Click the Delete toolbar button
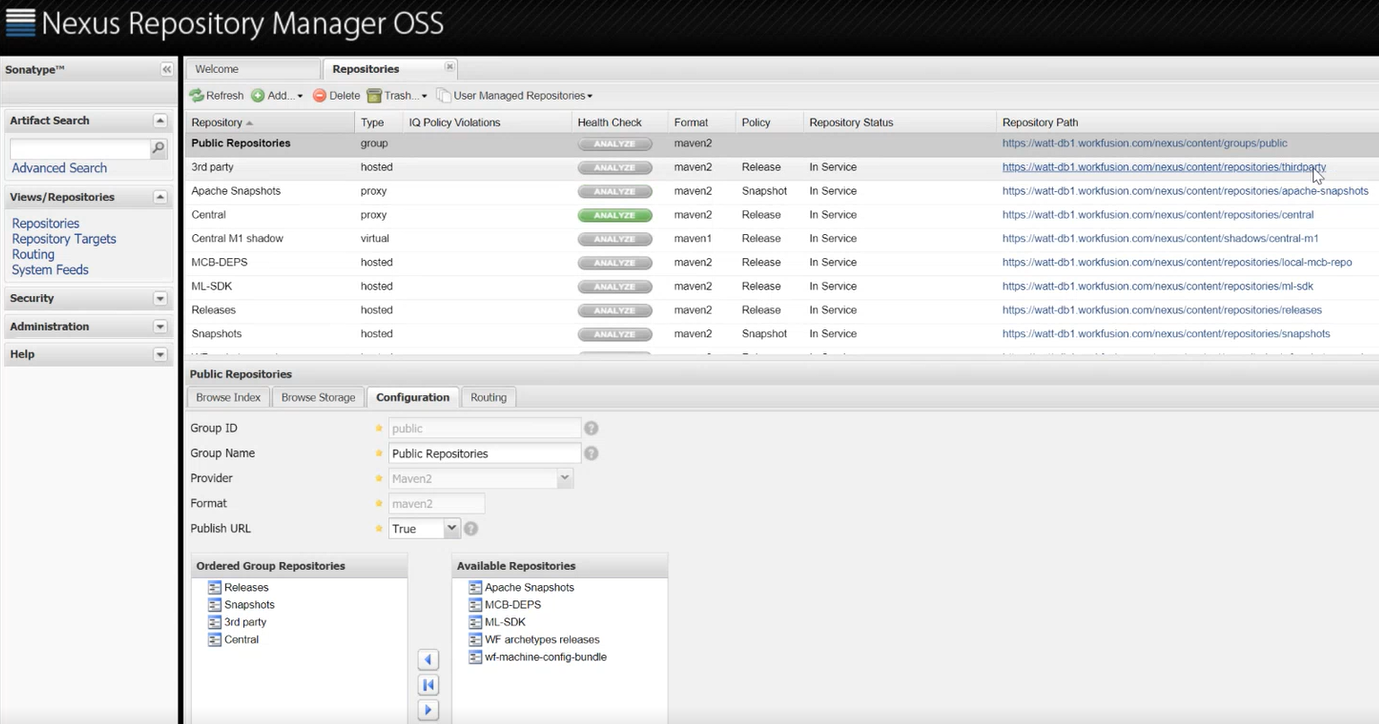Viewport: 1379px width, 724px height. pyautogui.click(x=336, y=95)
